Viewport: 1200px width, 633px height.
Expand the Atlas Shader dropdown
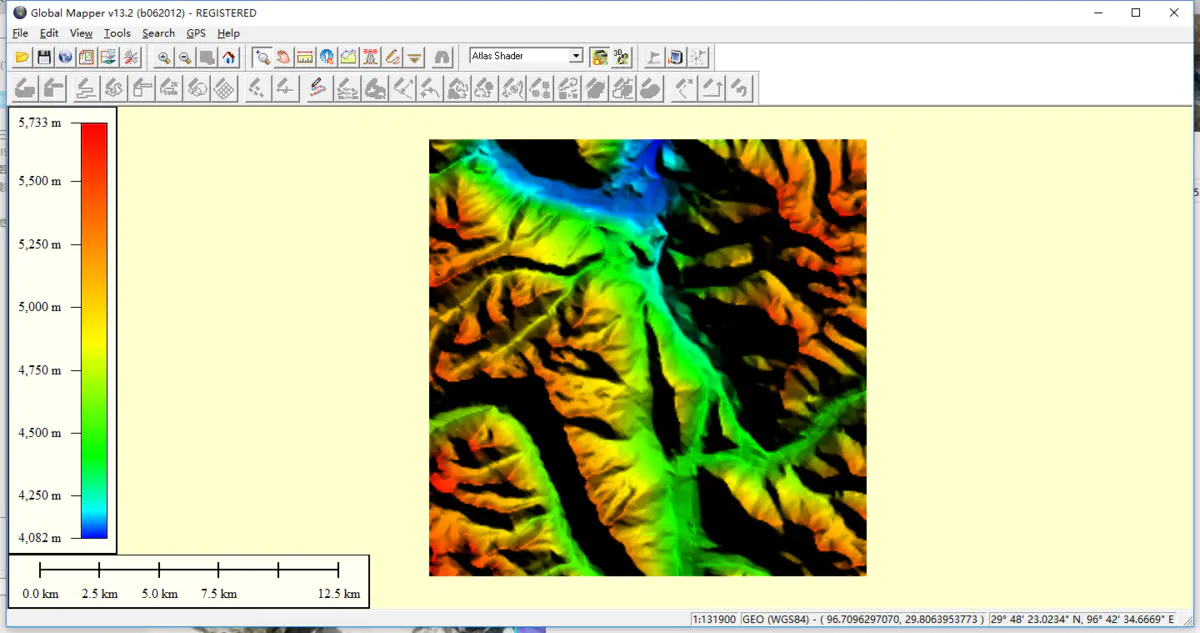[576, 56]
